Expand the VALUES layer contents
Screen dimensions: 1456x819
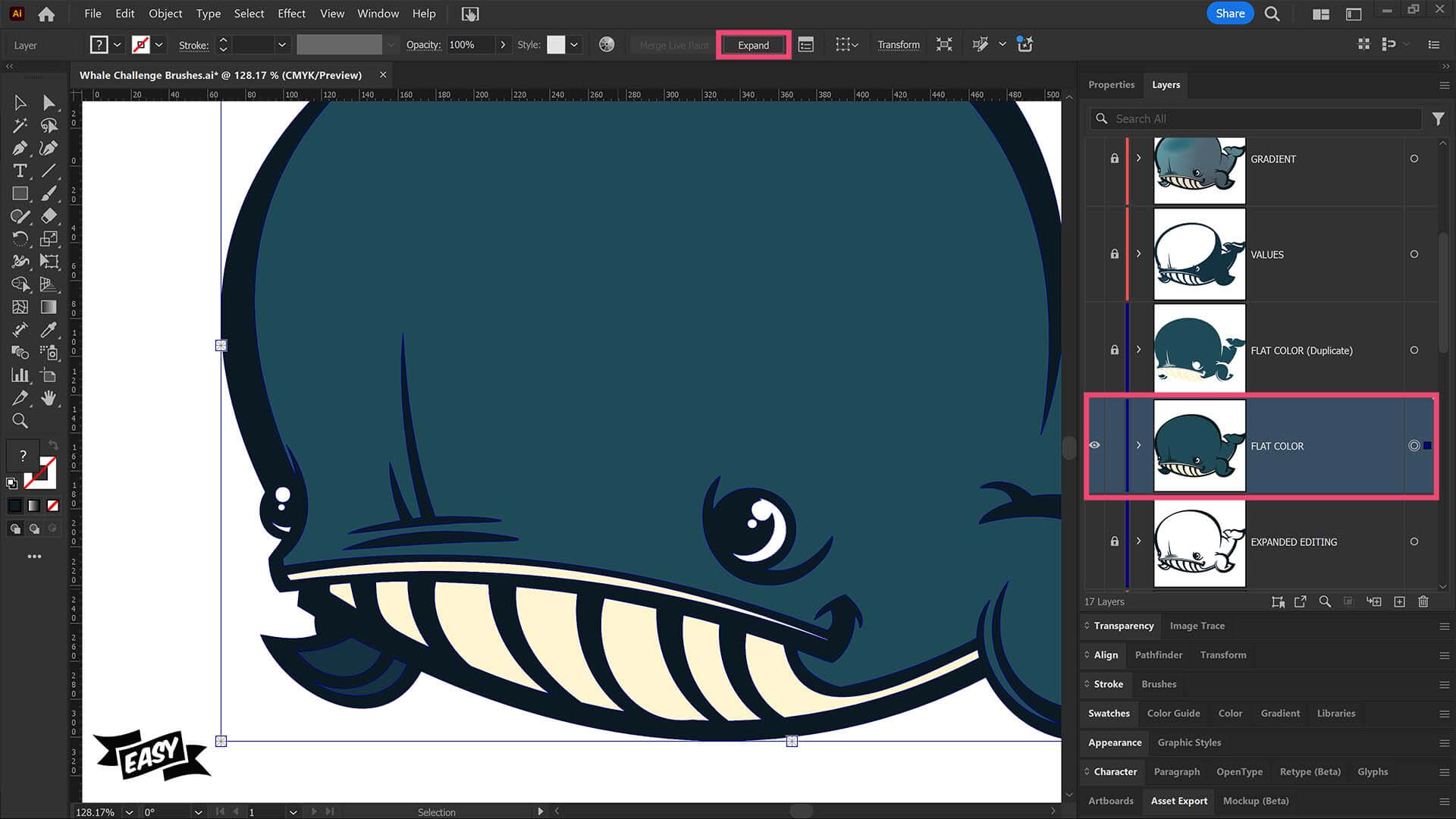[x=1138, y=254]
